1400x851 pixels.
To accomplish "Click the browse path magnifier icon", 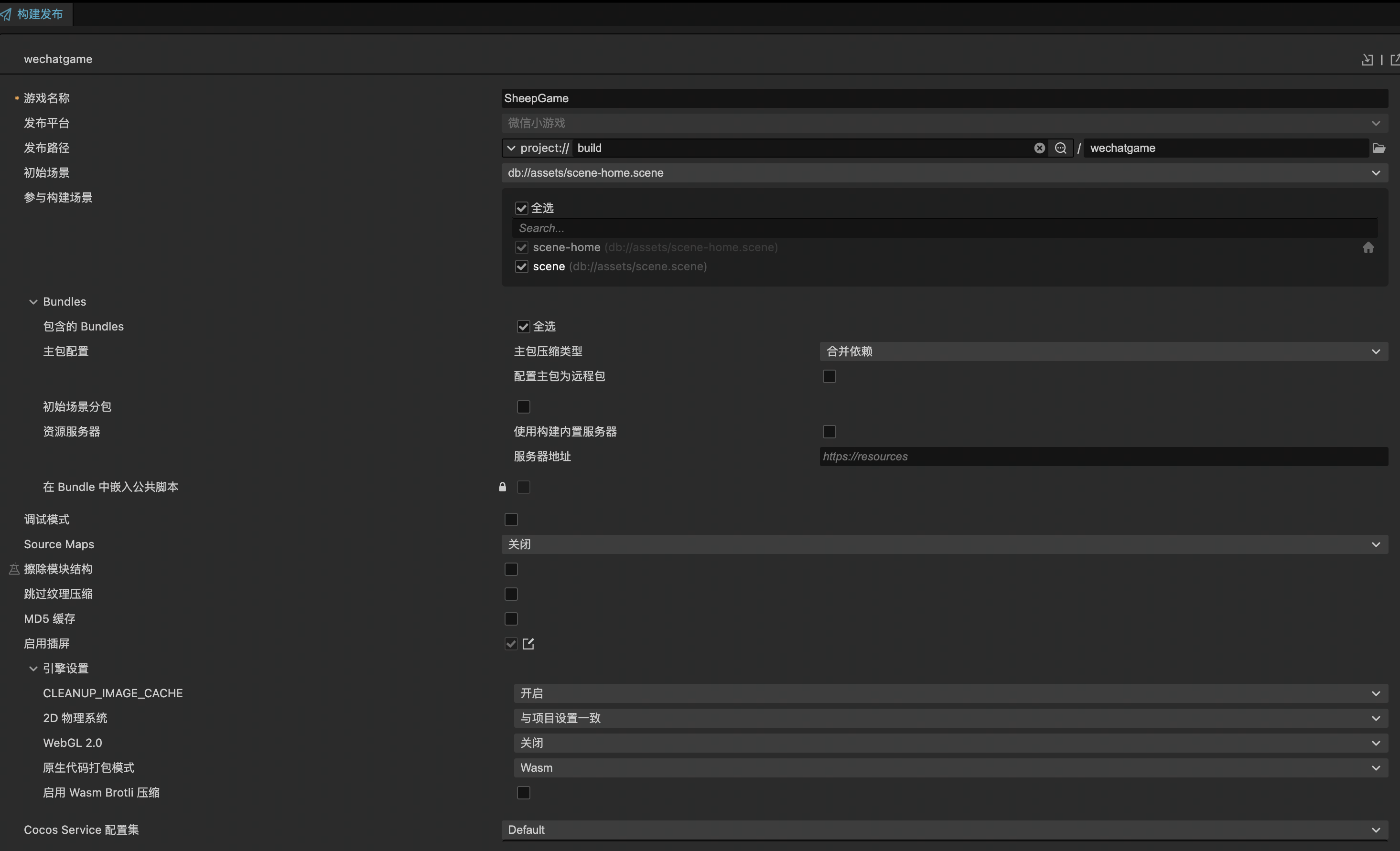I will point(1060,148).
